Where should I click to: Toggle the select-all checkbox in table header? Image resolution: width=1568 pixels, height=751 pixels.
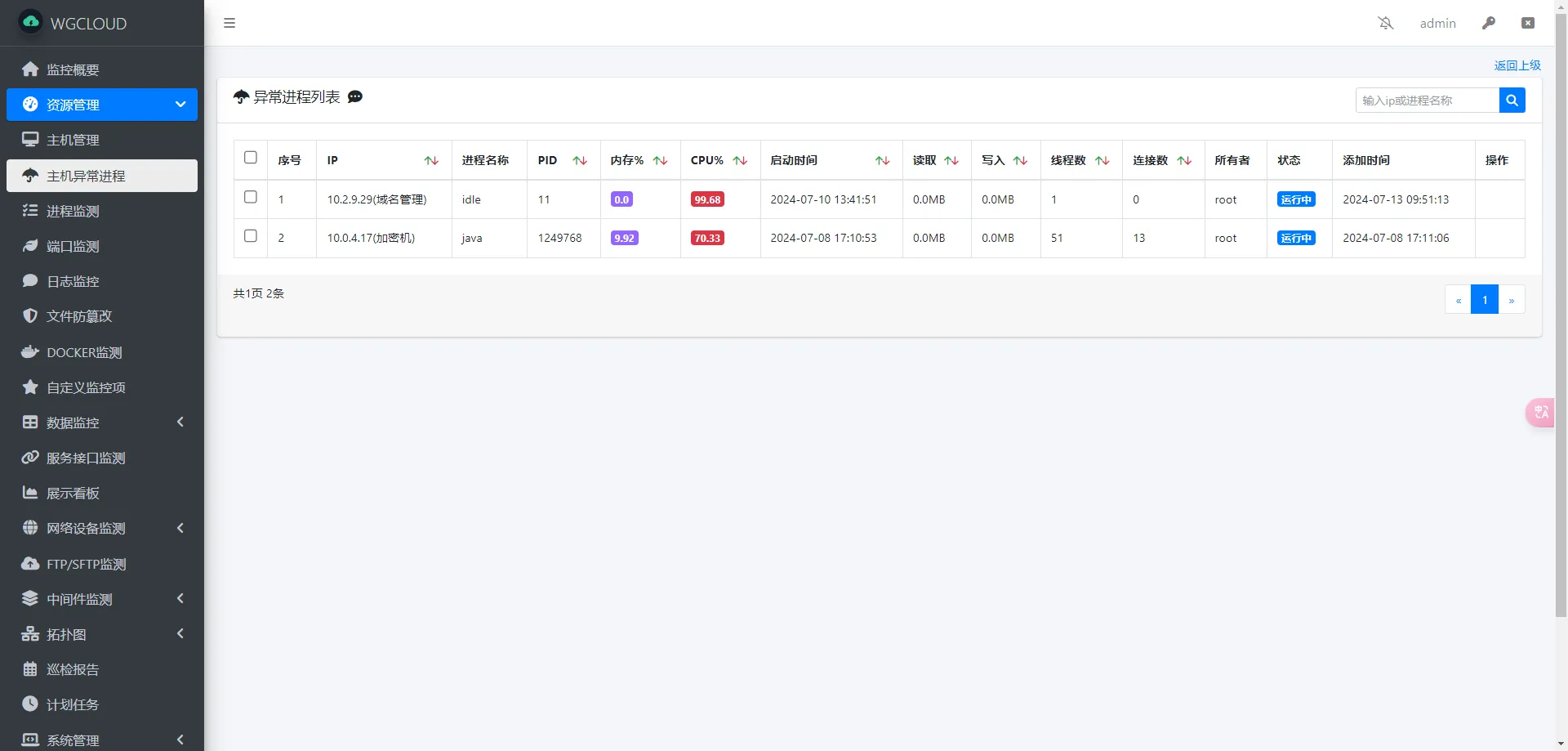(x=251, y=158)
